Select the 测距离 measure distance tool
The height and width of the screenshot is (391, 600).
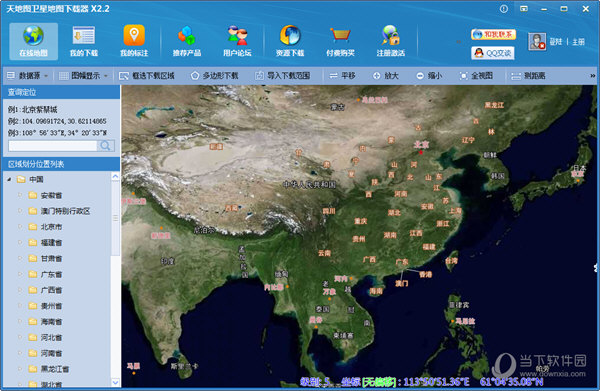click(528, 76)
